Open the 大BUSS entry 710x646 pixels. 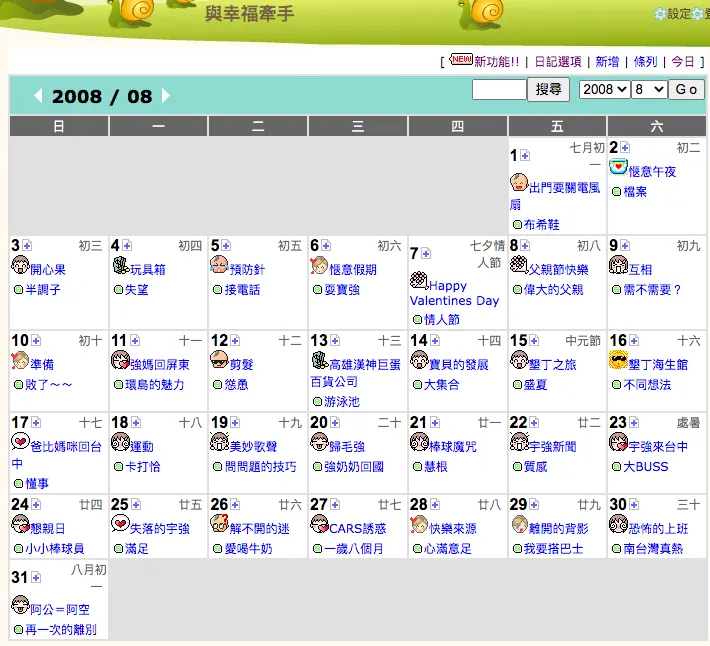point(646,467)
